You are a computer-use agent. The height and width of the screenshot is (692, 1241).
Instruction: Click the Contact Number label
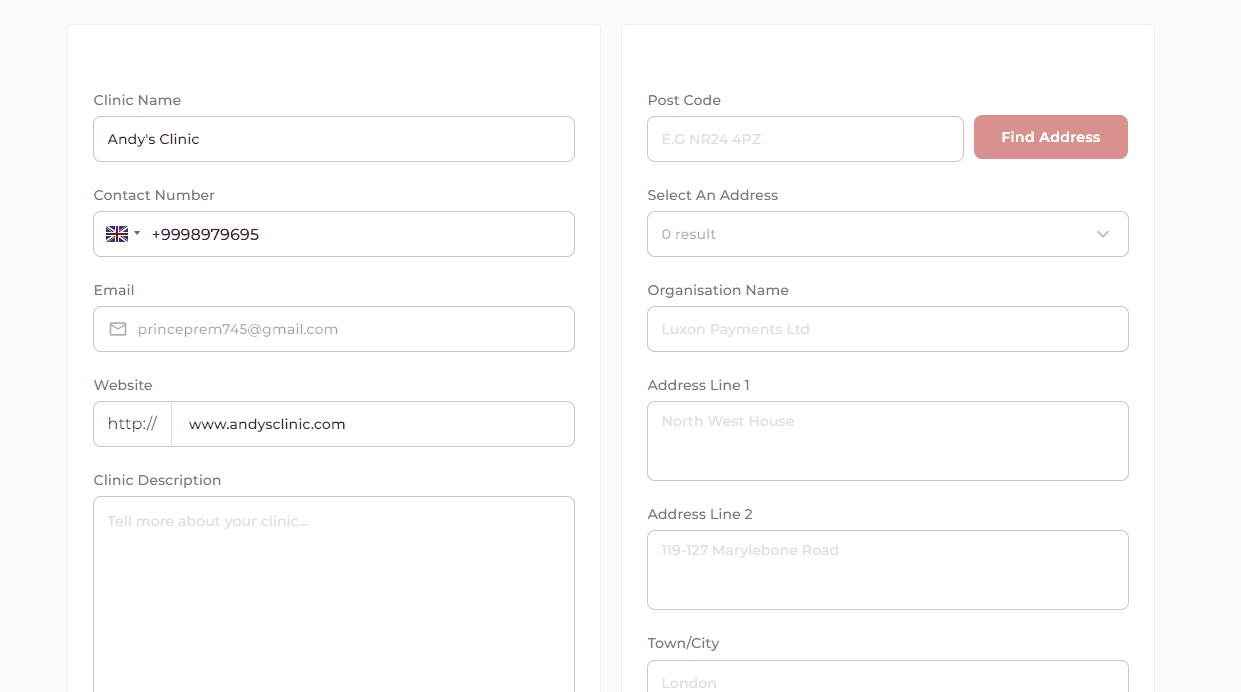pyautogui.click(x=154, y=195)
